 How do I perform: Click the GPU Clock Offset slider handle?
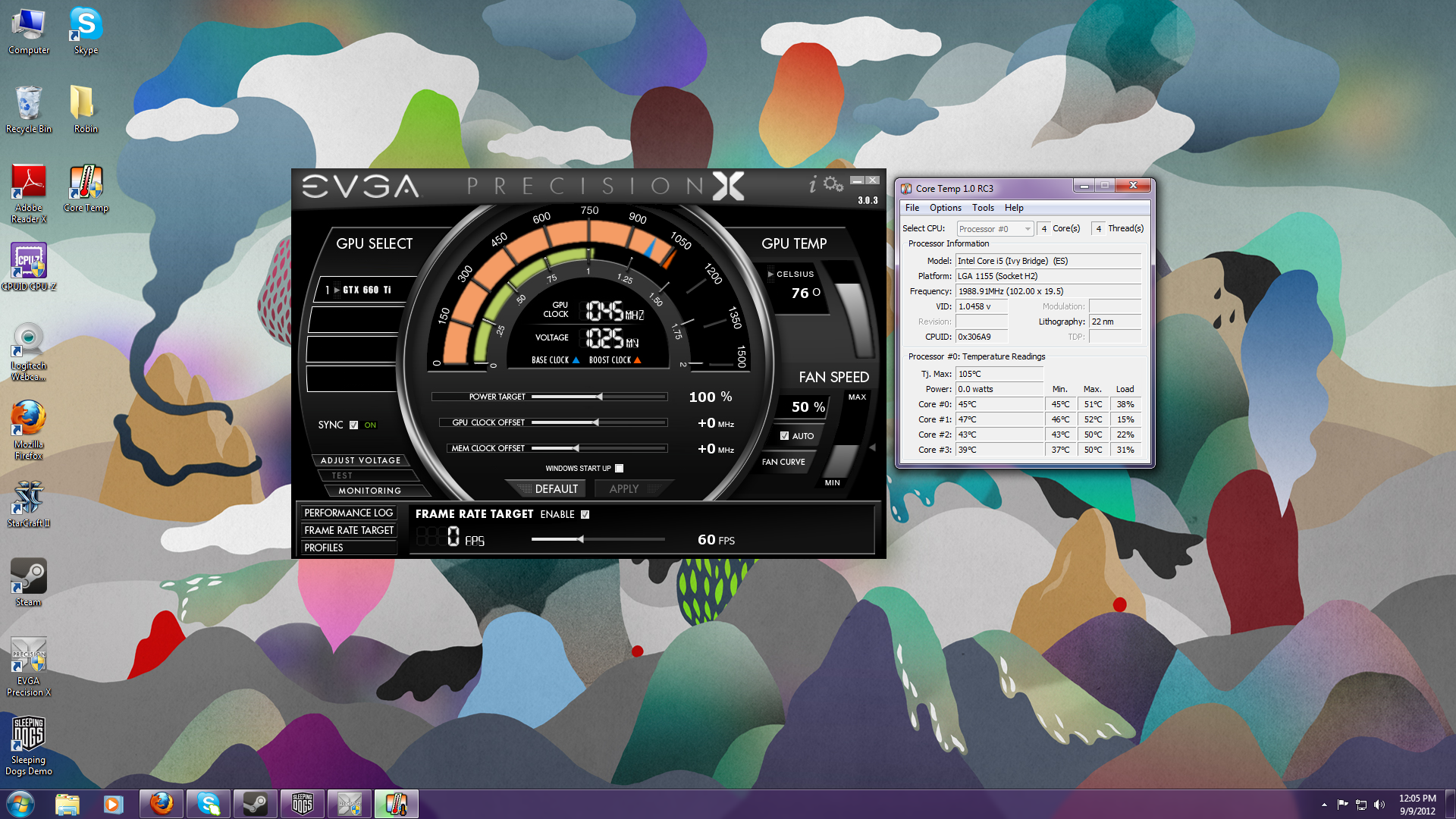click(596, 422)
